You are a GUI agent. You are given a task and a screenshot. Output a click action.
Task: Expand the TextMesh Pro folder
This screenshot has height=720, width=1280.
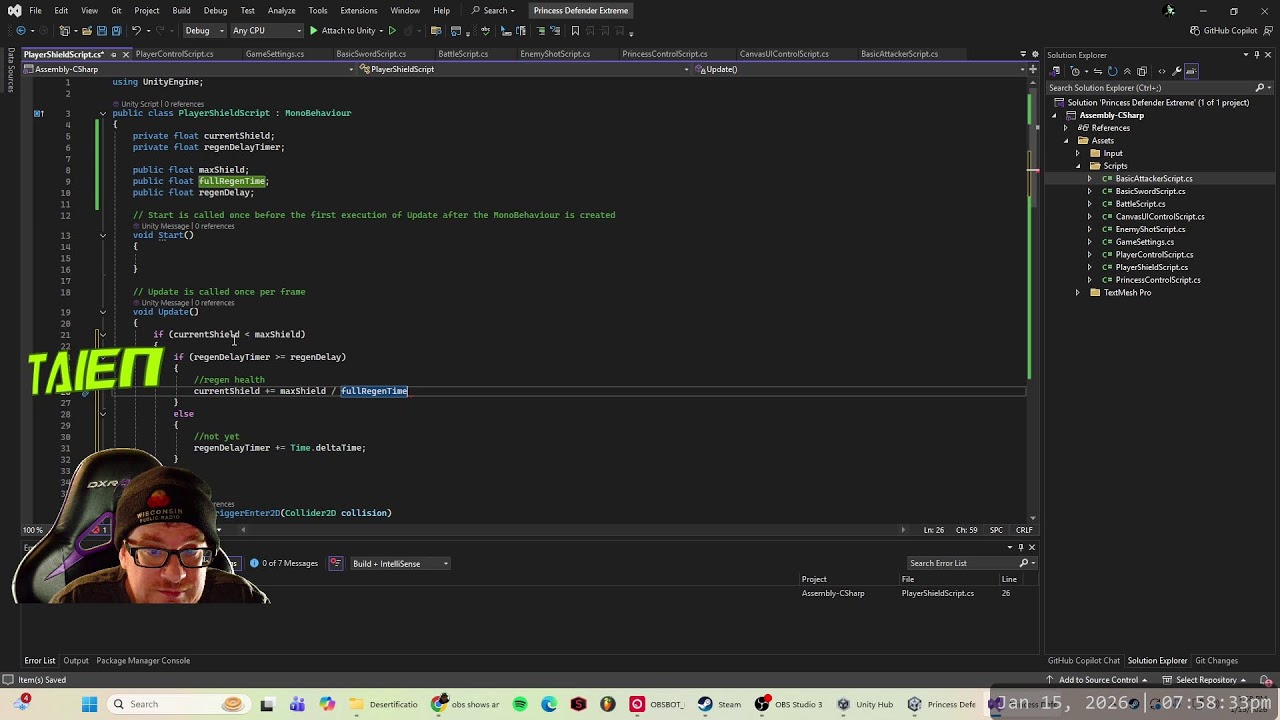[1078, 293]
